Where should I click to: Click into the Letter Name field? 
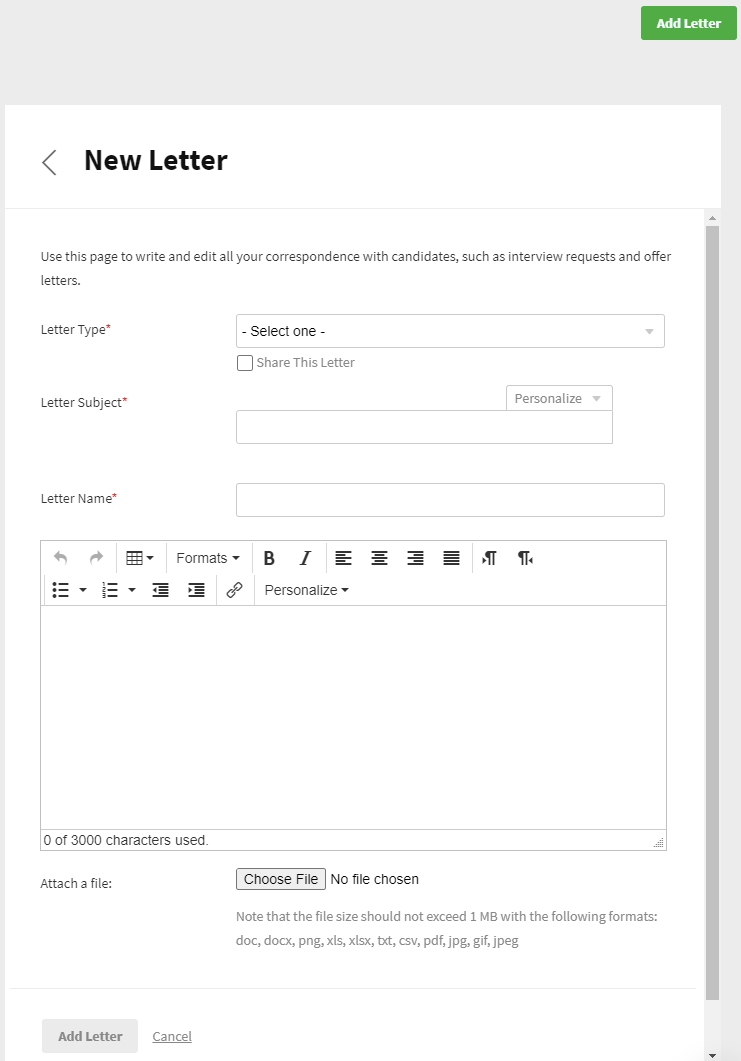tap(450, 500)
